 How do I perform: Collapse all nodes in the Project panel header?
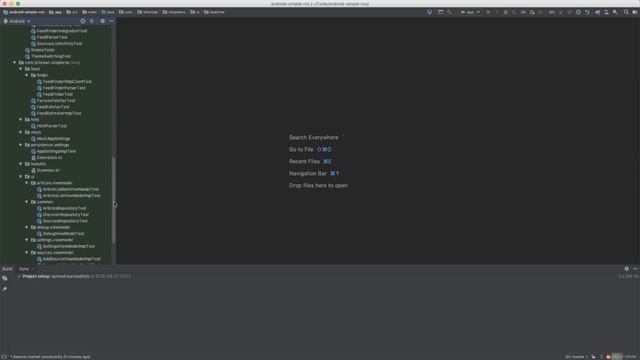tap(92, 21)
